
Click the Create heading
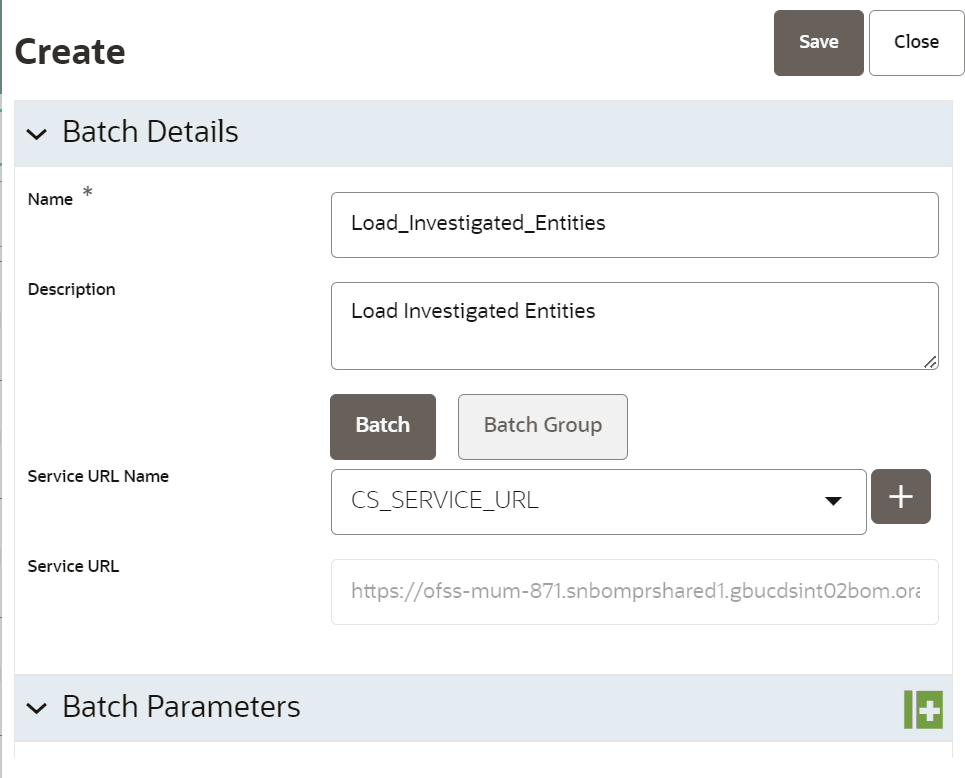tap(70, 51)
